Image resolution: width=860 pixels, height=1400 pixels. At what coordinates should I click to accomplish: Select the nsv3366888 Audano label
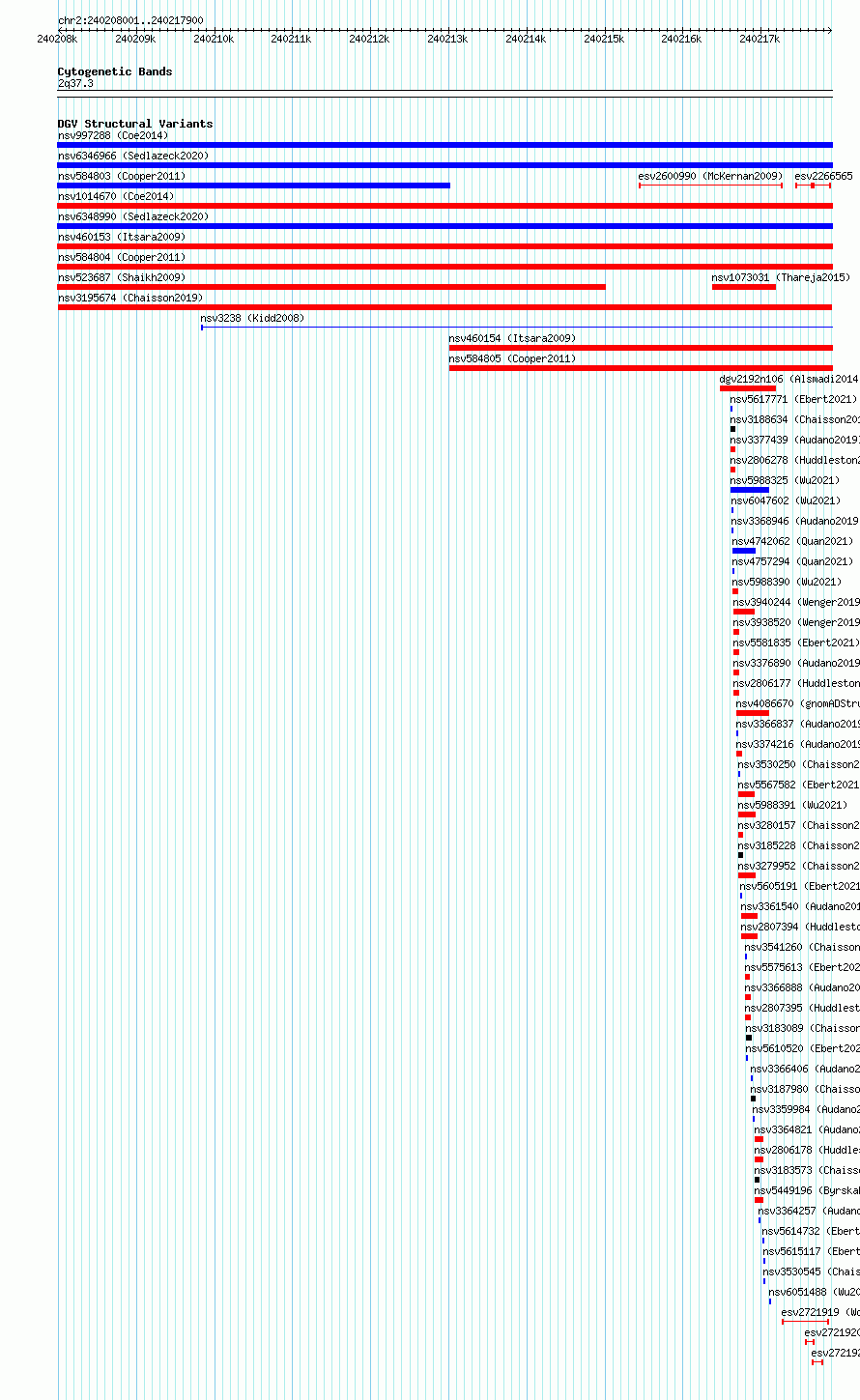tap(803, 987)
